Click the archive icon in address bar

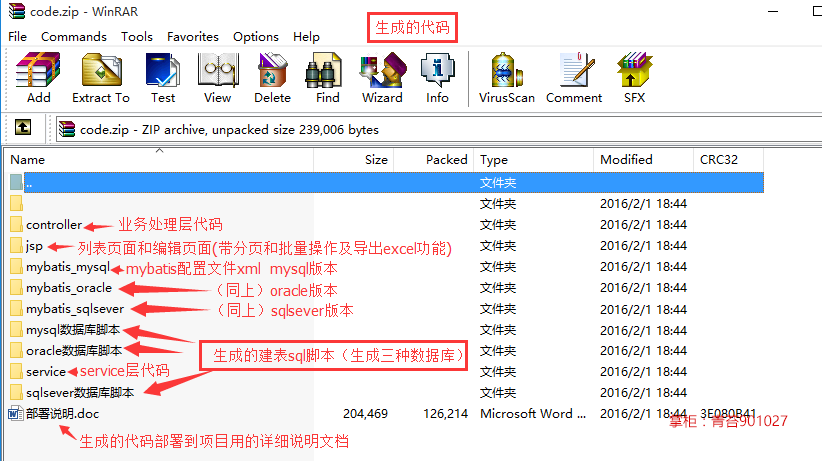tap(67, 129)
